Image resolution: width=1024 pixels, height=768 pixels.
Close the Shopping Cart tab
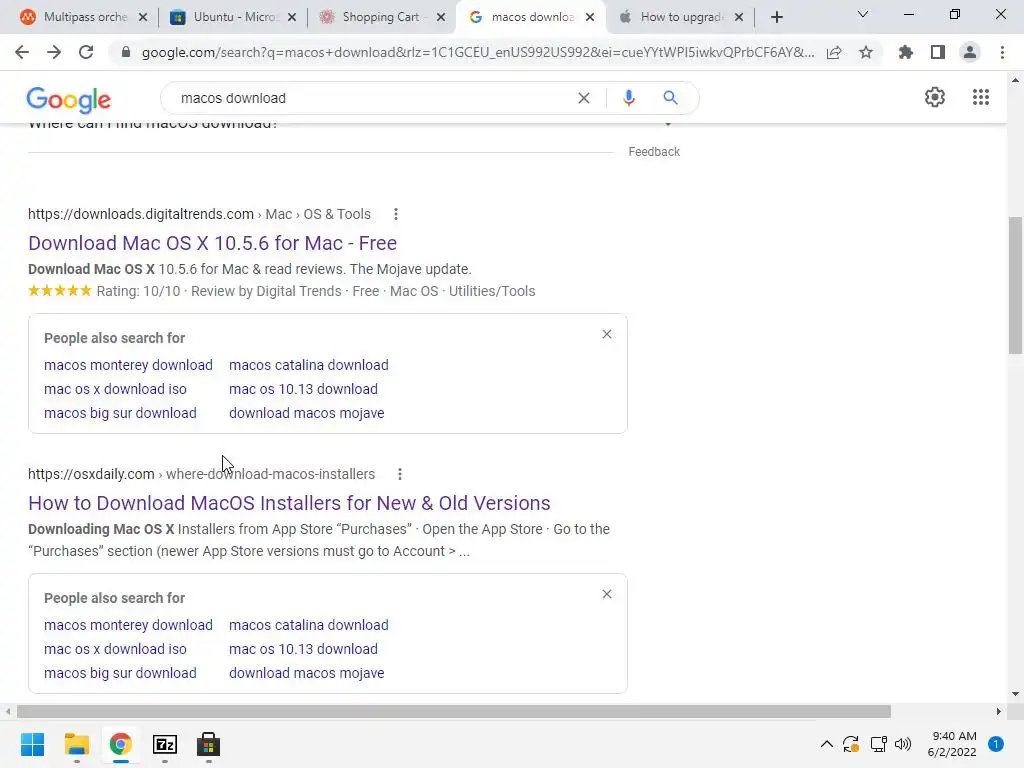coord(441,17)
